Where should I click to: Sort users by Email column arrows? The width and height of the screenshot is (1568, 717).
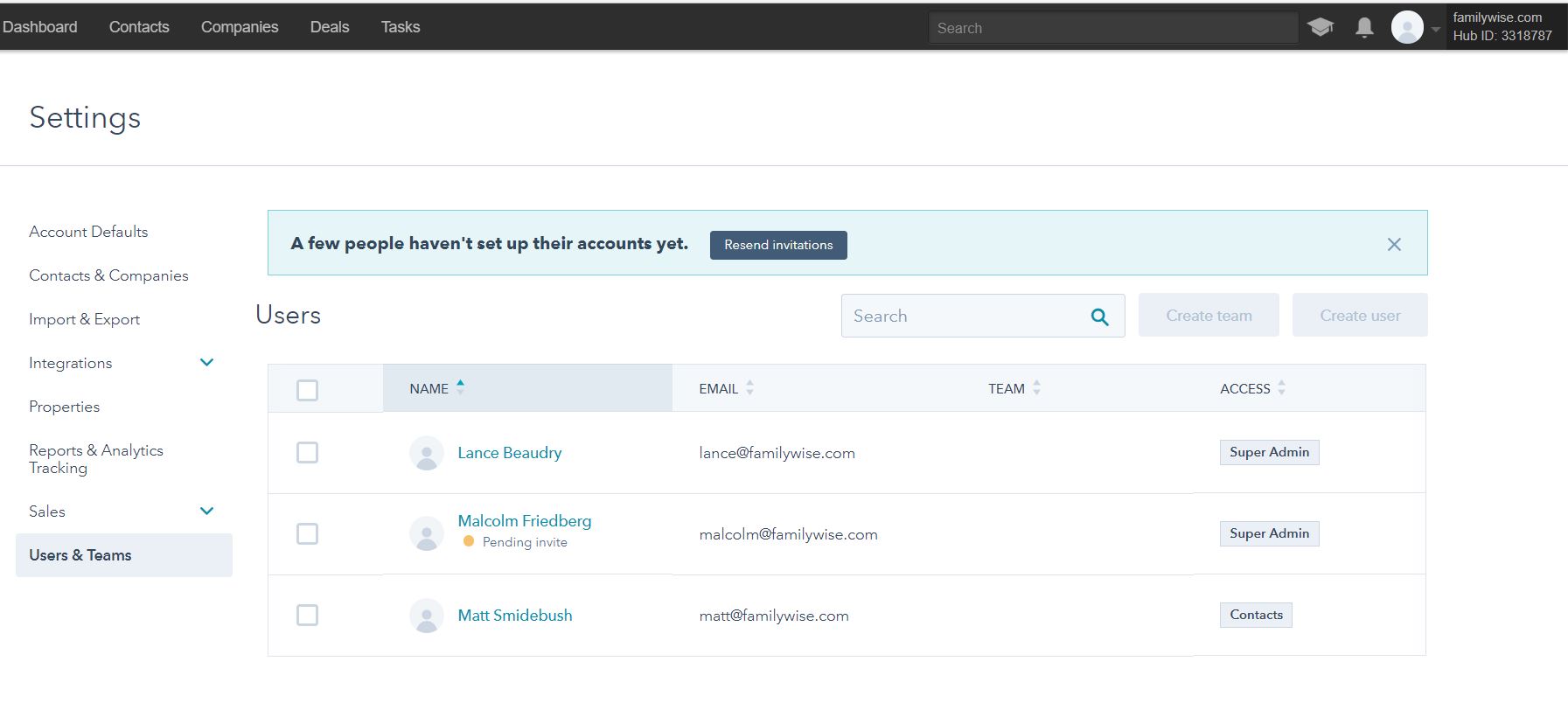coord(749,388)
